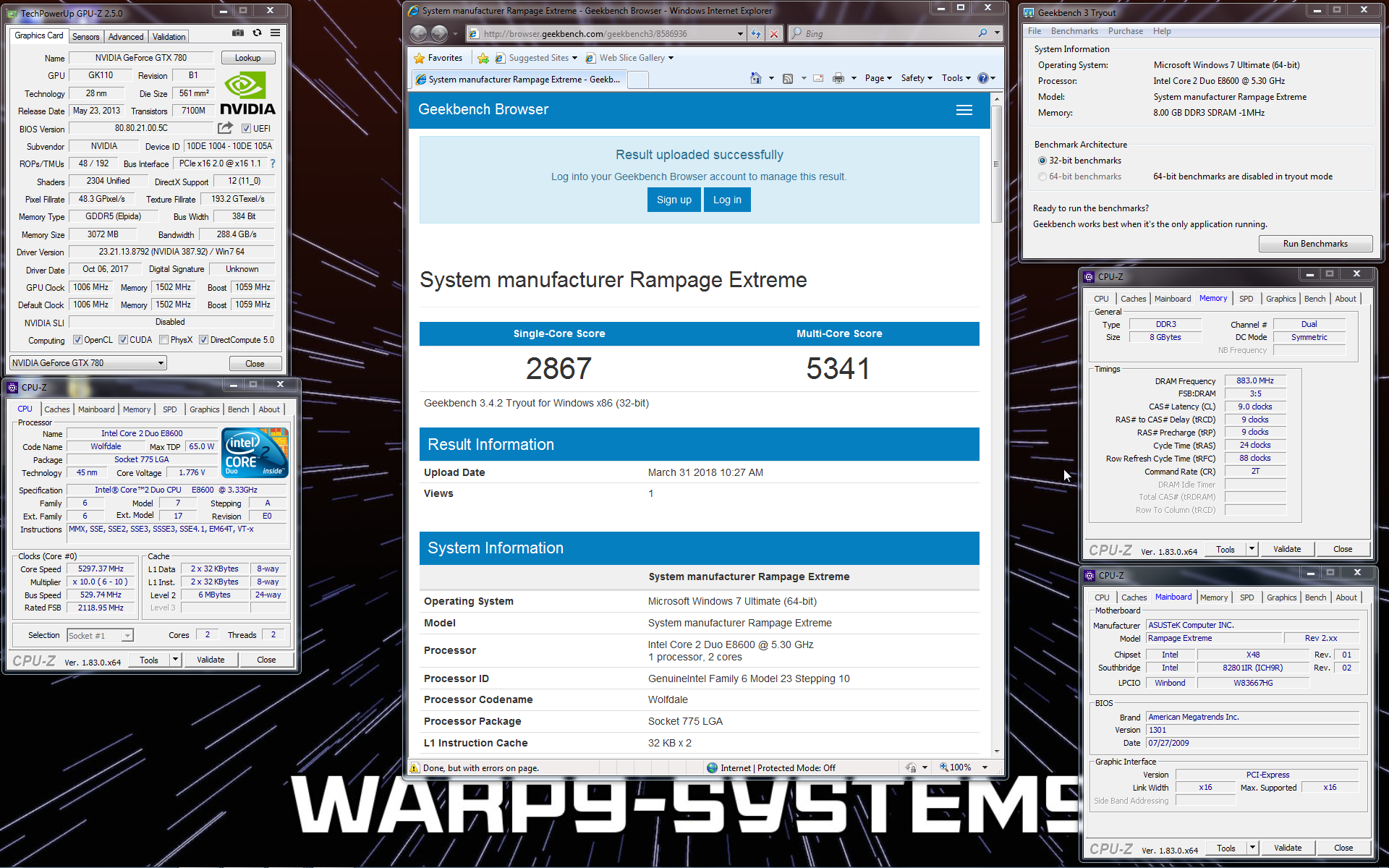Screen dimensions: 1389x868
Task: Expand Suggested Sites dropdown
Action: click(574, 58)
